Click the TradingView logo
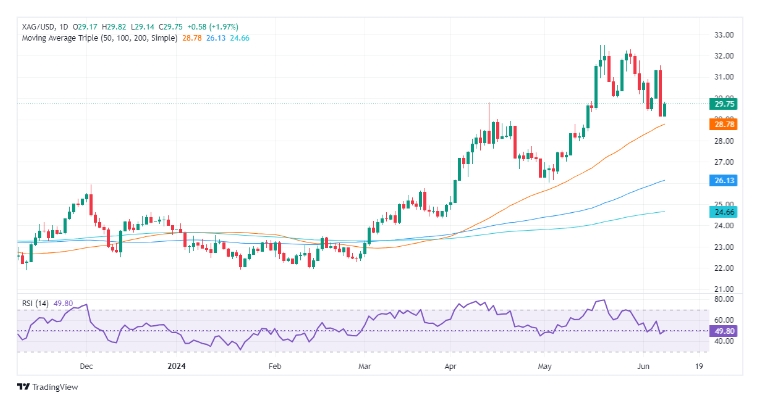The image size is (774, 393). pos(47,387)
